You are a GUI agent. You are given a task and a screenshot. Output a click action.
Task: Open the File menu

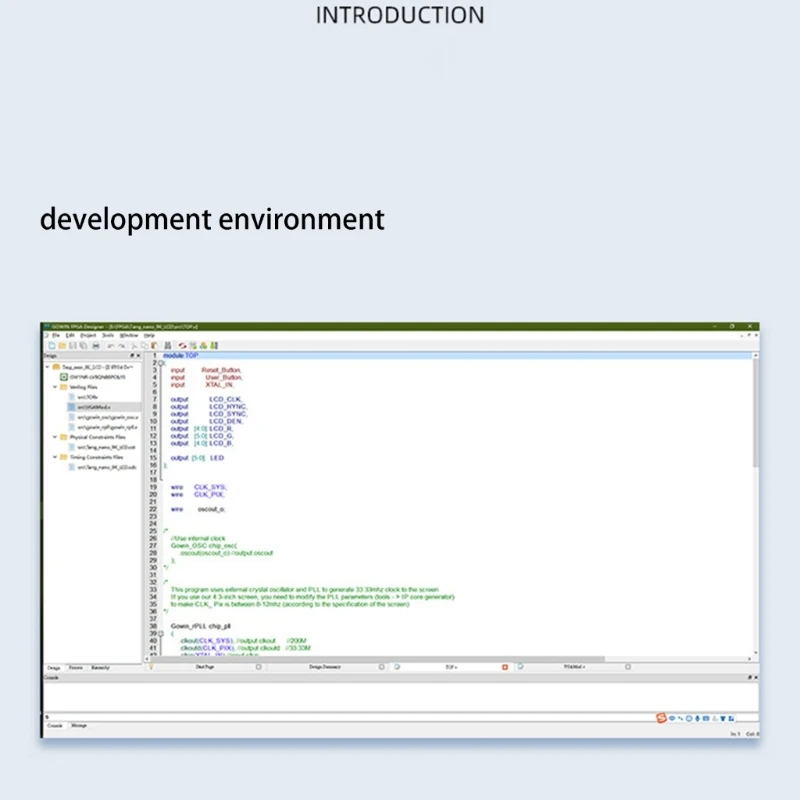point(56,335)
